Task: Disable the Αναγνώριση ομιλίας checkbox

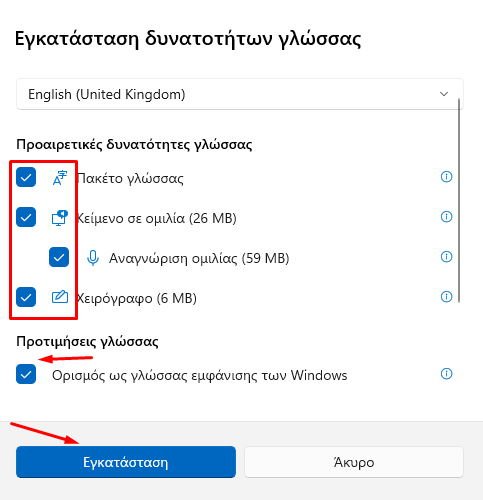Action: [x=59, y=257]
